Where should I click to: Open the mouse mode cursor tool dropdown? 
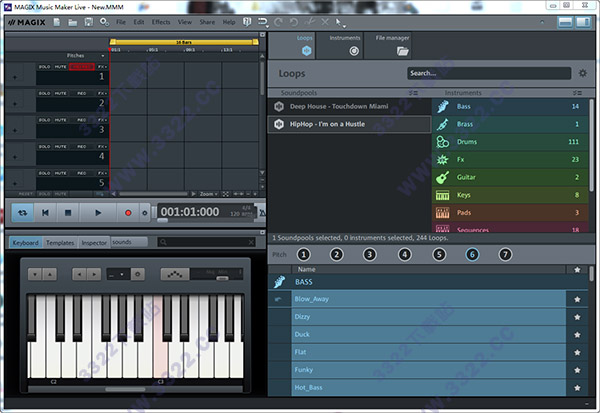click(x=340, y=23)
